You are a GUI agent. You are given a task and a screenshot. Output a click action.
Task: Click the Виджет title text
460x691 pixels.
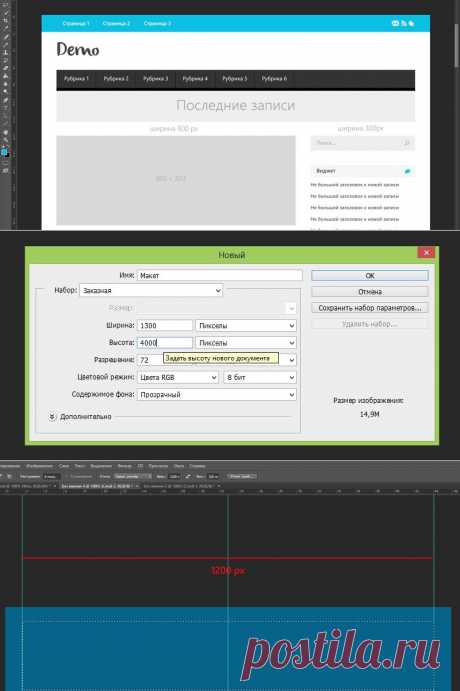326,171
